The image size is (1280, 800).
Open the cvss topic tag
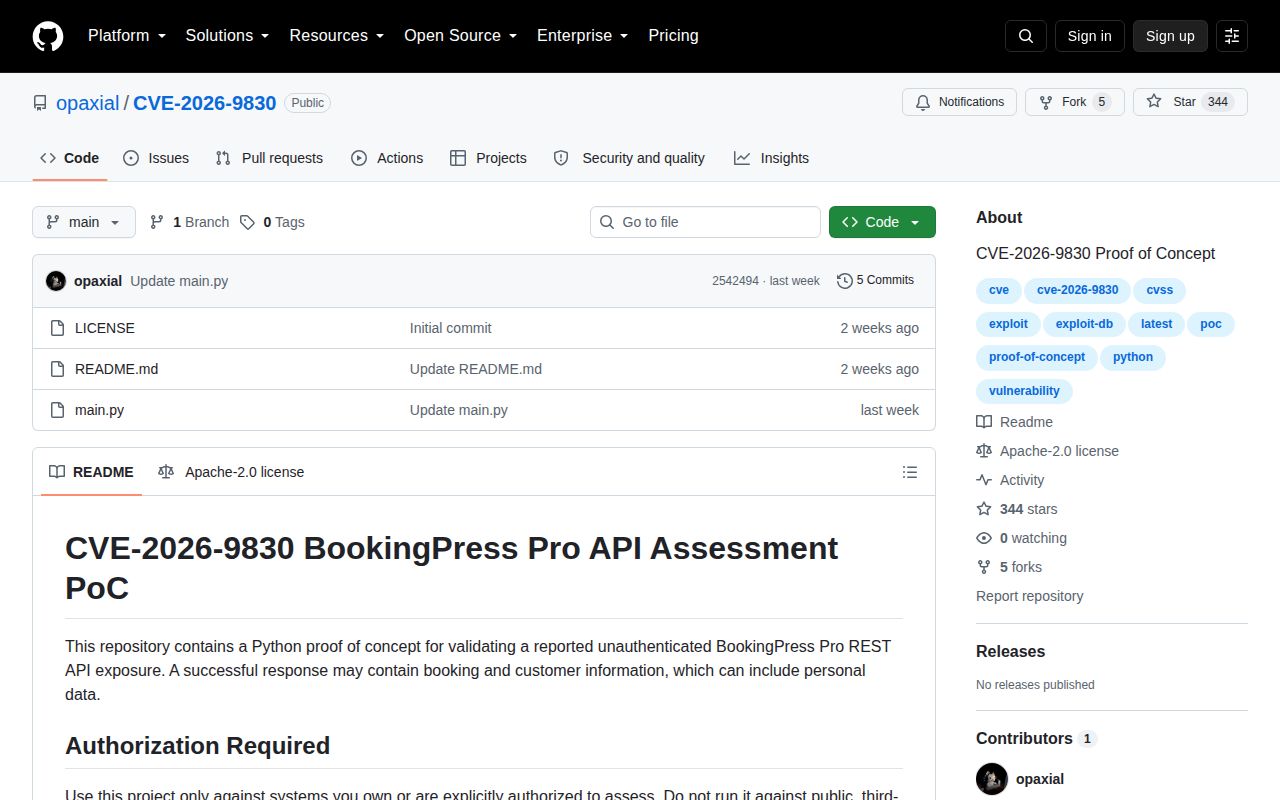click(1160, 290)
